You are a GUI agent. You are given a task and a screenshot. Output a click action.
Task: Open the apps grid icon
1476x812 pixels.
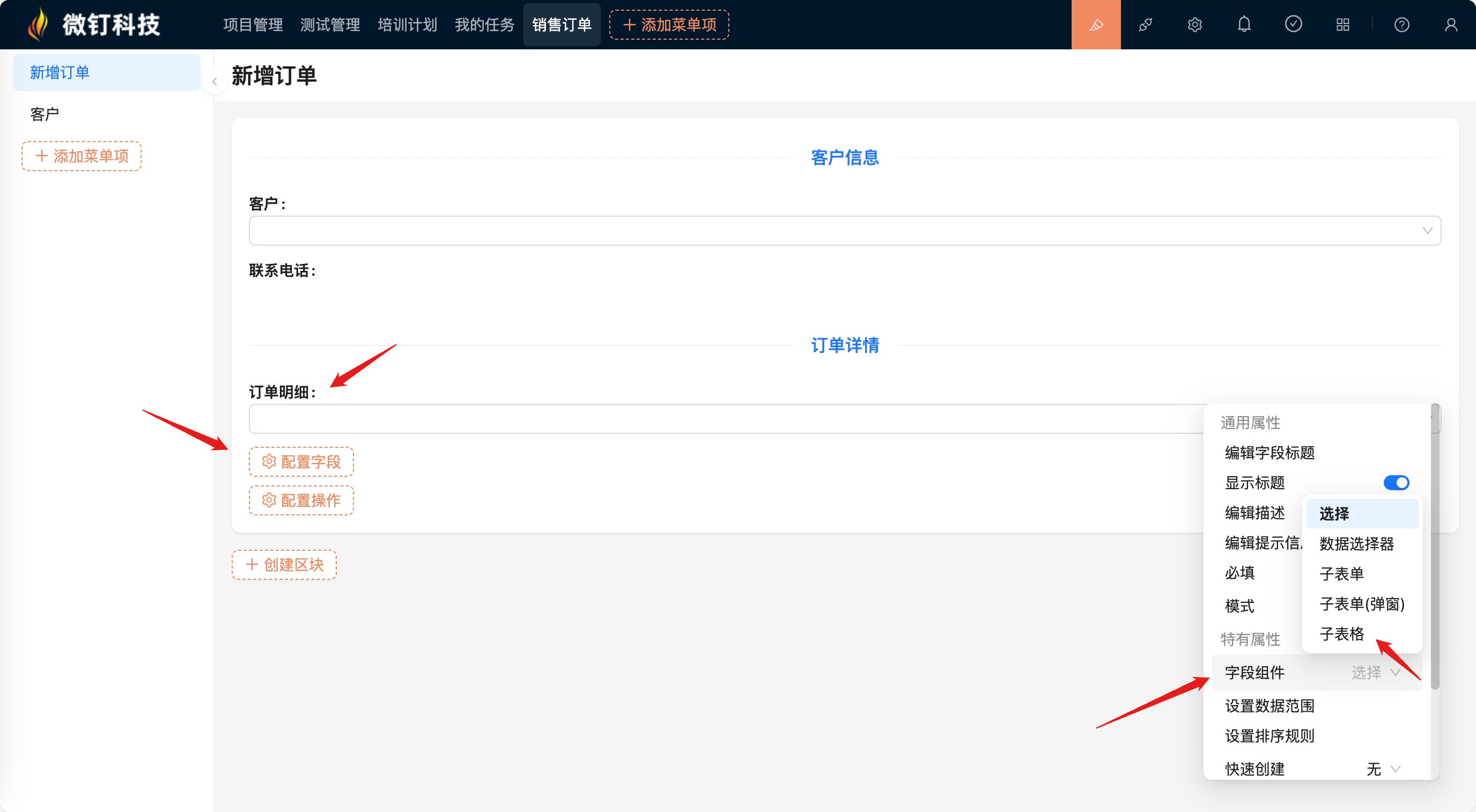pyautogui.click(x=1342, y=25)
